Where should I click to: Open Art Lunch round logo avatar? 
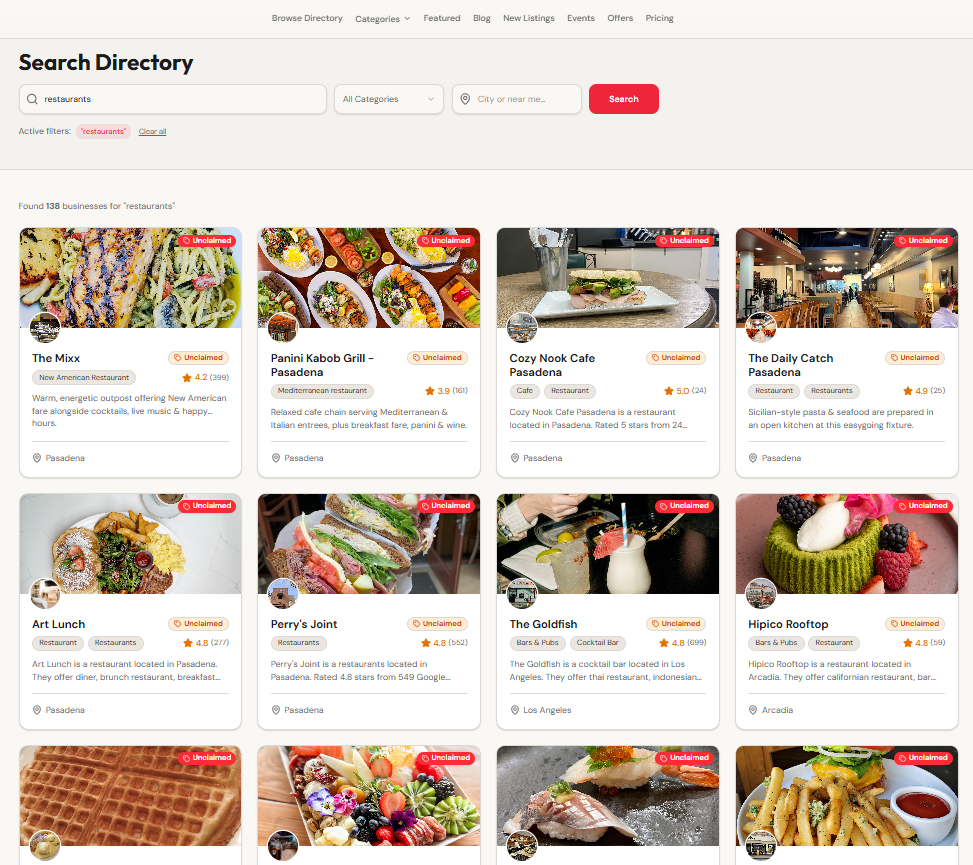point(45,594)
